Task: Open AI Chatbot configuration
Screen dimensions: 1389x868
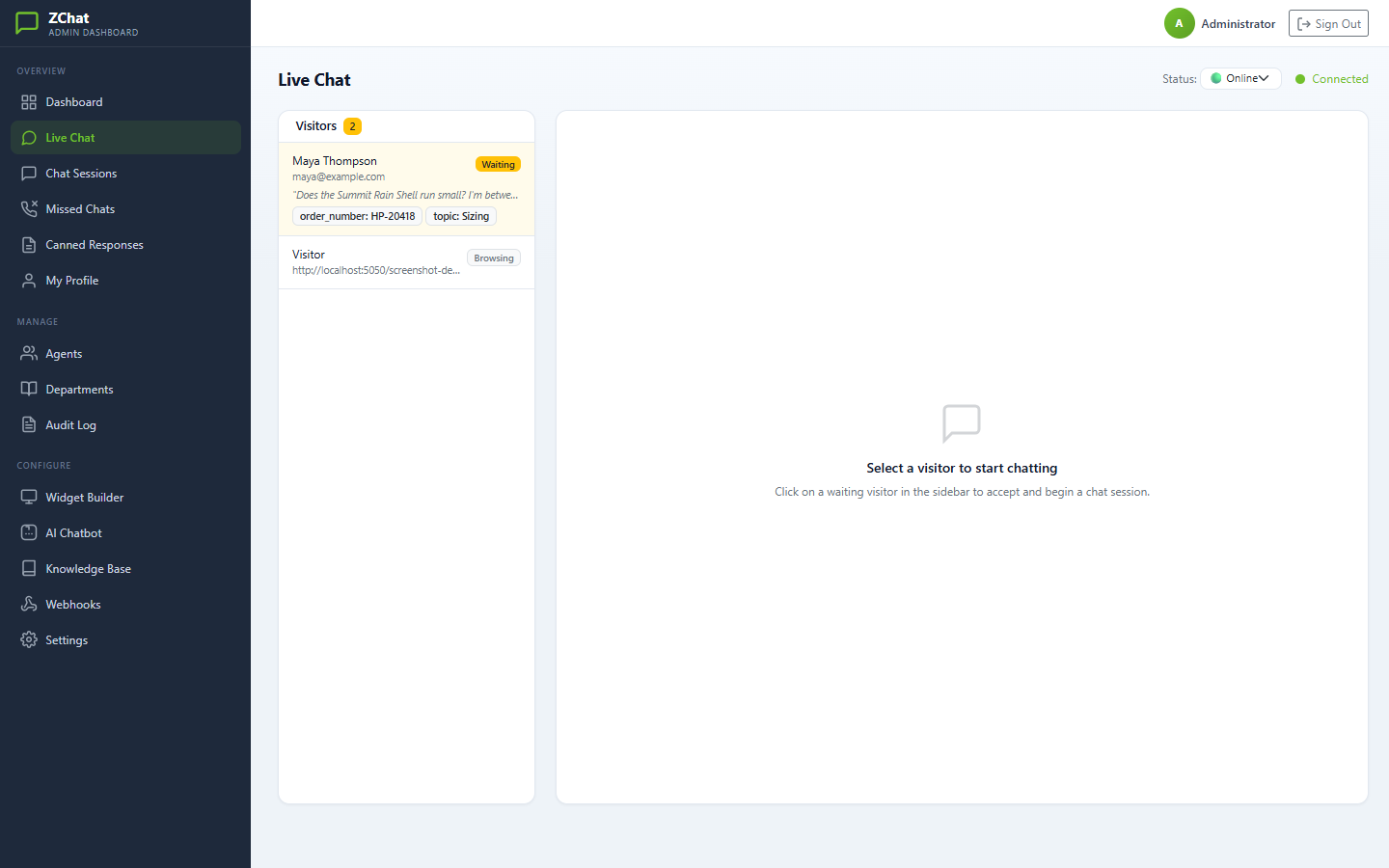Action: point(125,533)
